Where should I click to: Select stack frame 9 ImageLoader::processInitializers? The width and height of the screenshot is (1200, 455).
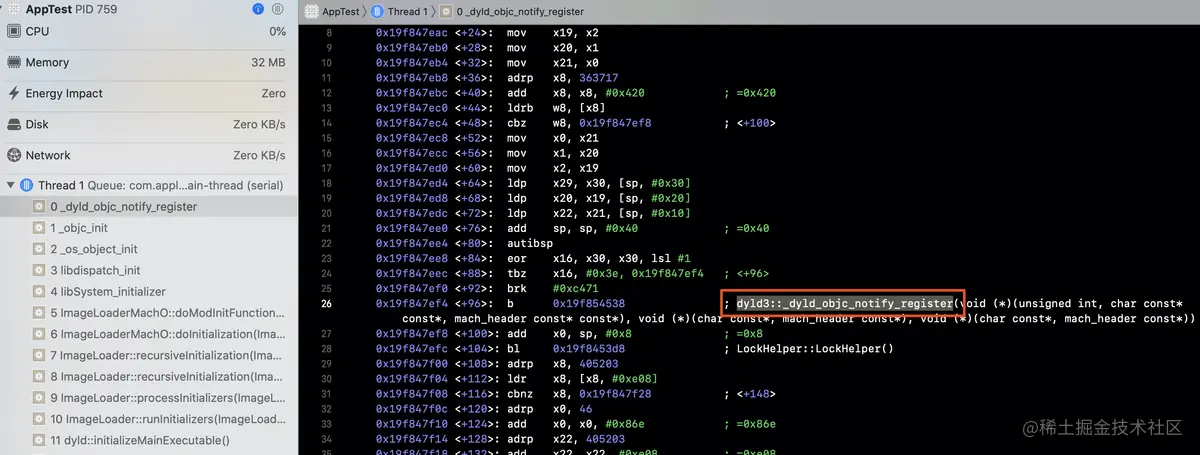(x=148, y=398)
